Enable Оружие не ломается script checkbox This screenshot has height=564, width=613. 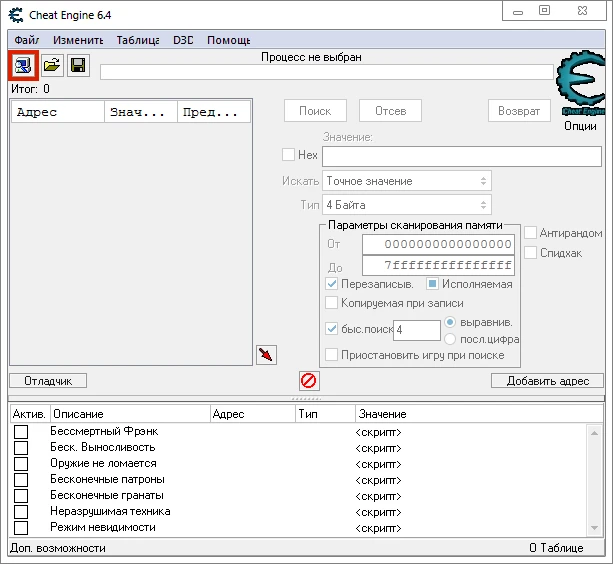click(21, 464)
